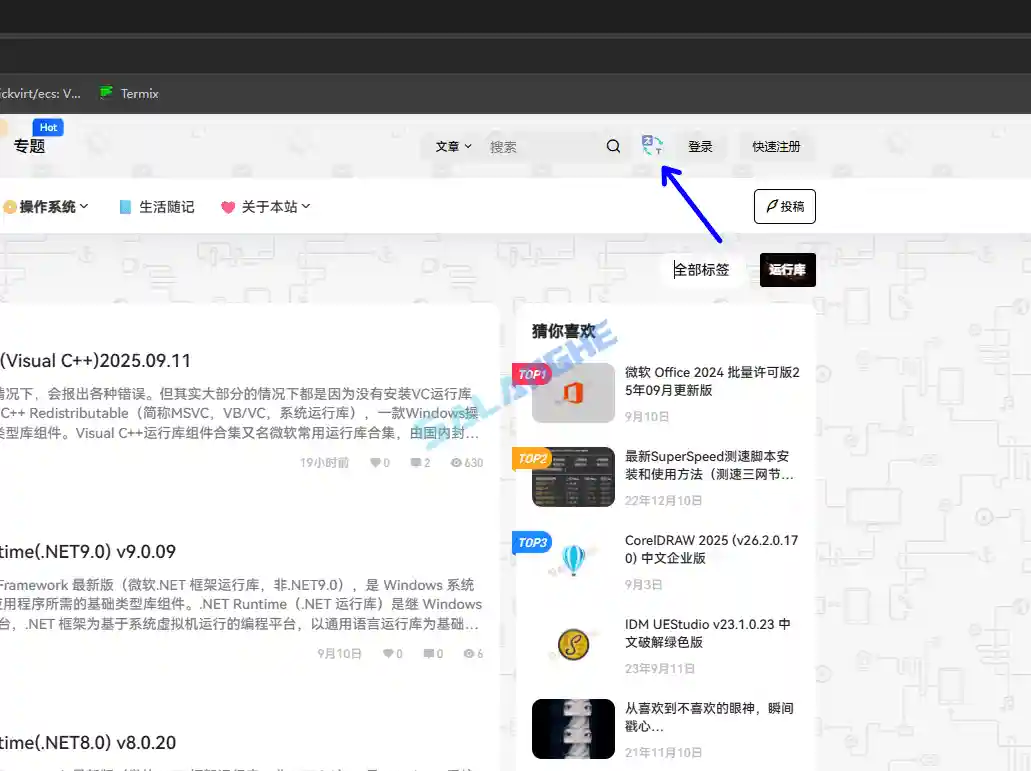Viewport: 1031px width, 771px height.
Task: Click the orange circle icon beside 操作系统
Action: coord(8,206)
